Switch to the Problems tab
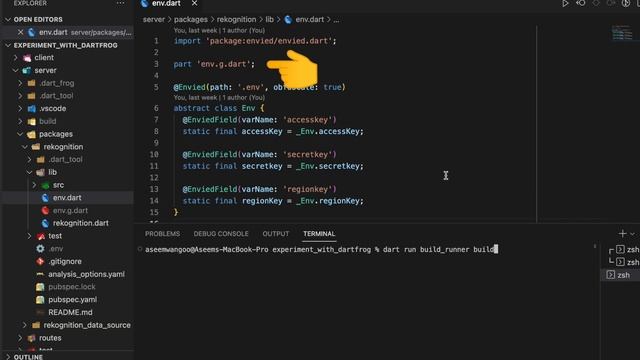This screenshot has height=360, width=640. point(162,233)
